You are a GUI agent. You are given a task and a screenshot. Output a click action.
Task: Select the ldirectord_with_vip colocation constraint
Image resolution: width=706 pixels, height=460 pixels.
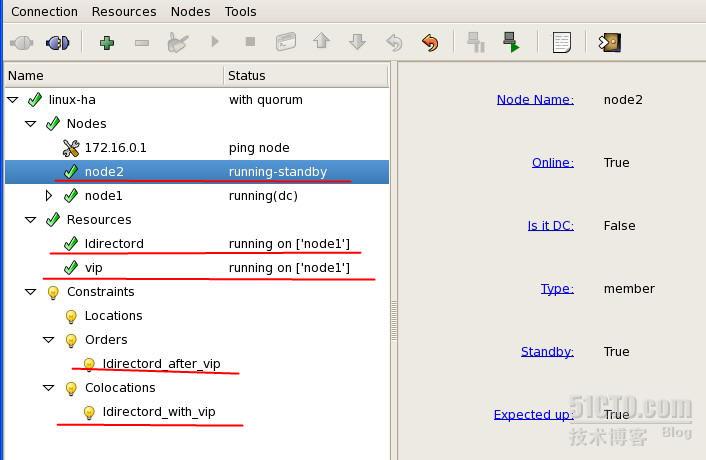point(197,411)
